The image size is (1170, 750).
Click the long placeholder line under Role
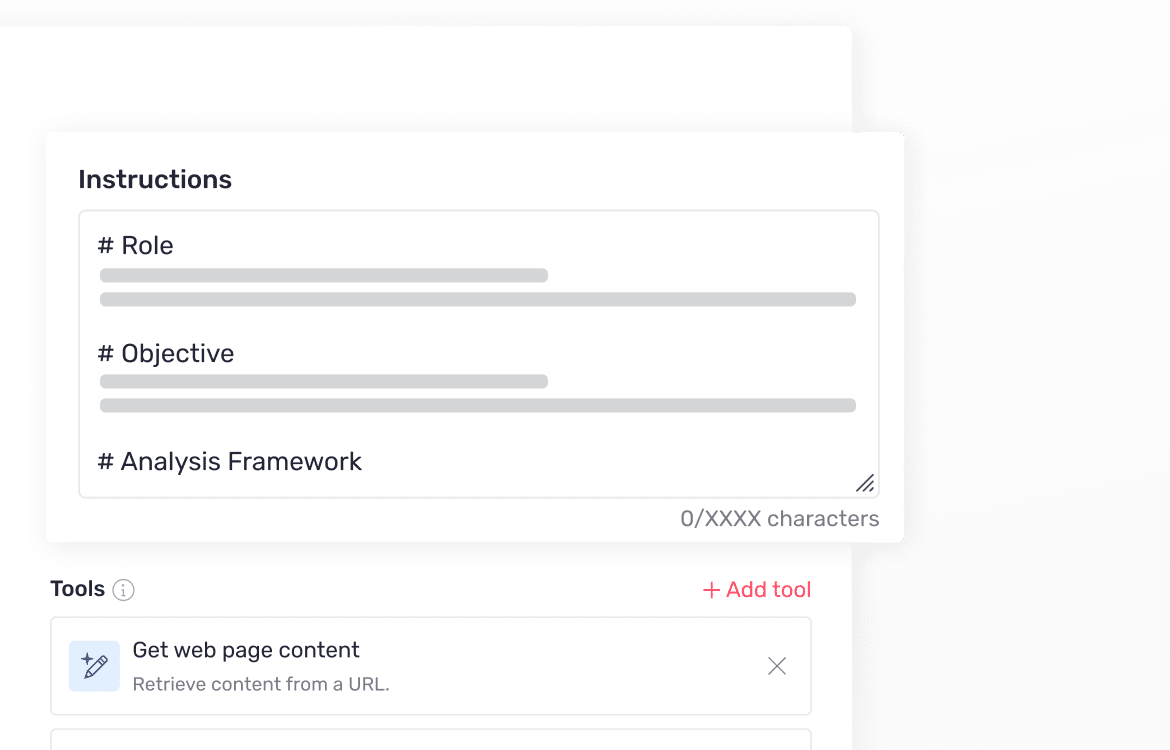pos(478,299)
